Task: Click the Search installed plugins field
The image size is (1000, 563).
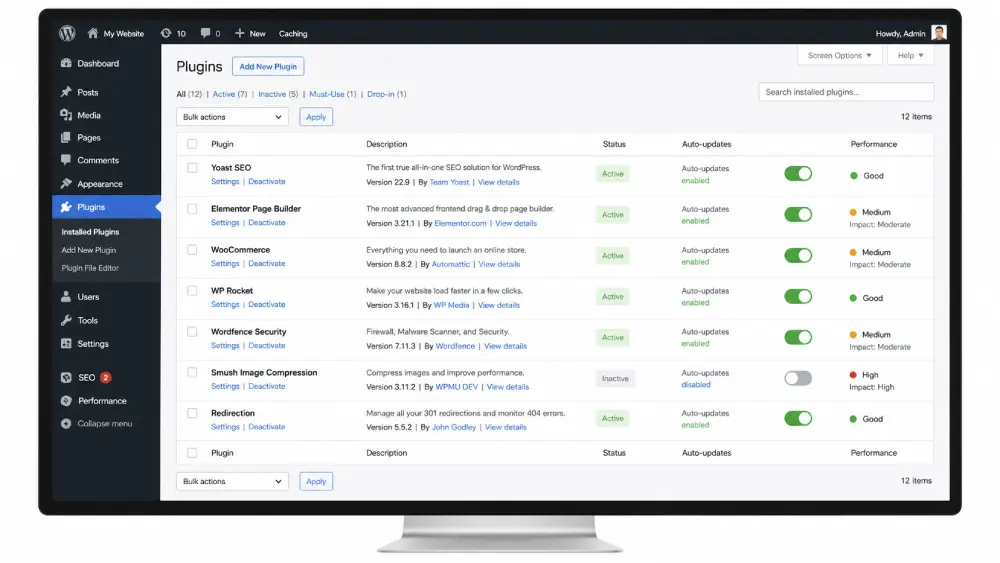Action: (846, 92)
